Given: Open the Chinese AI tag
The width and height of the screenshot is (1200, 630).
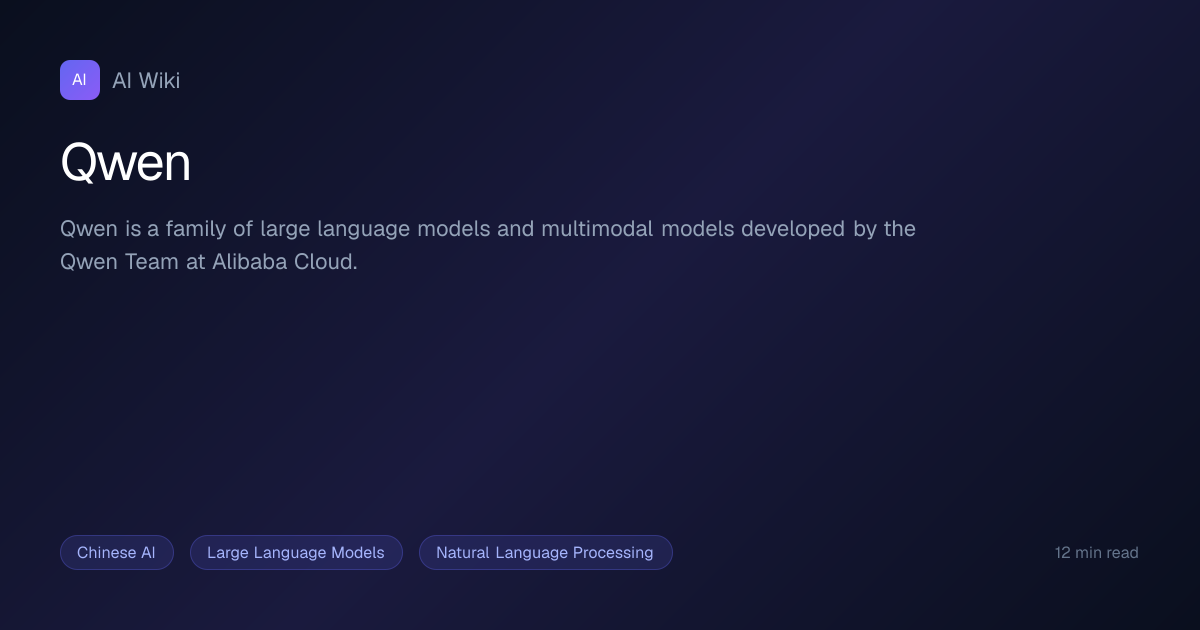Looking at the screenshot, I should tap(116, 553).
